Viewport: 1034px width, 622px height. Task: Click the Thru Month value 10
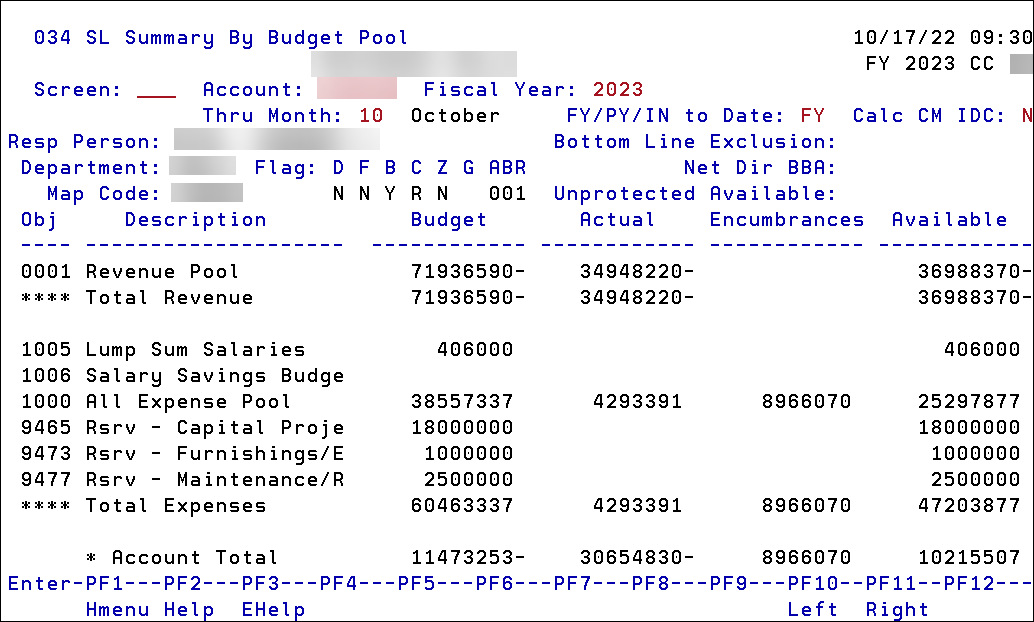[x=369, y=115]
